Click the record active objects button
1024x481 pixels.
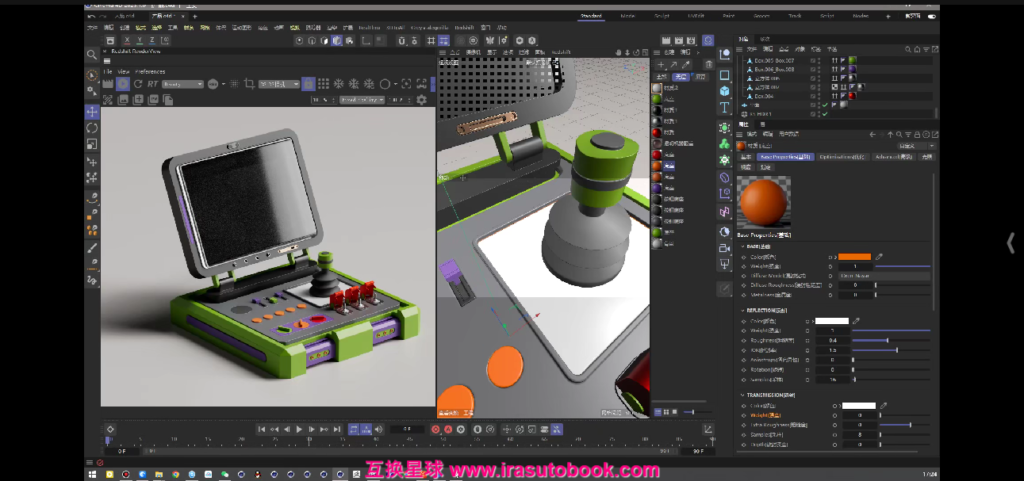point(436,429)
